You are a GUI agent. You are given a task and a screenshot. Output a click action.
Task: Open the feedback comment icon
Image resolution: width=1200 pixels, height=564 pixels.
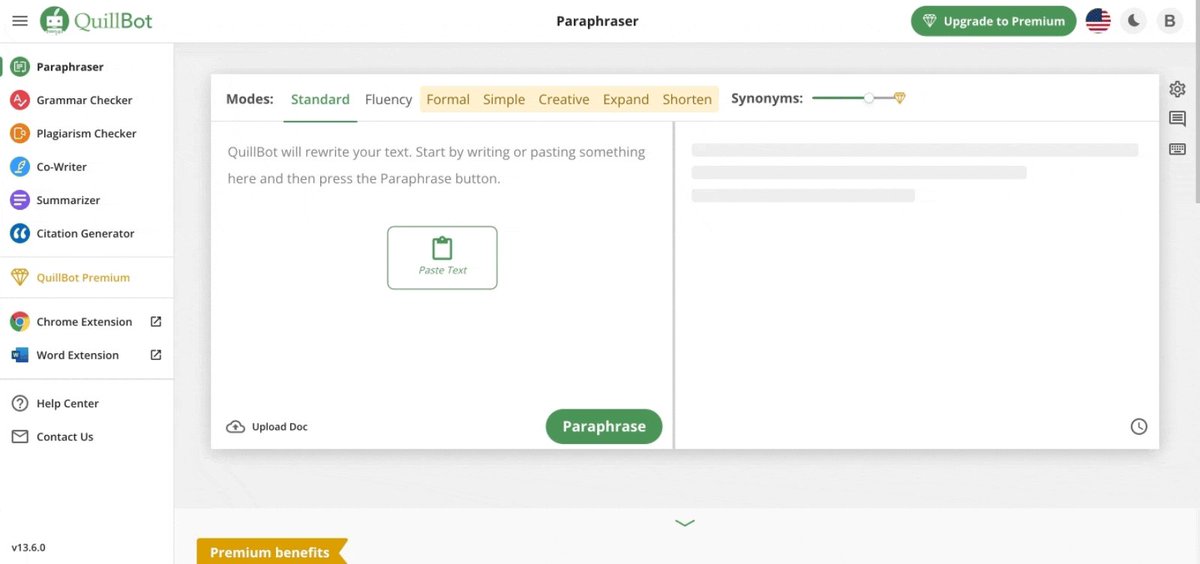click(x=1177, y=119)
